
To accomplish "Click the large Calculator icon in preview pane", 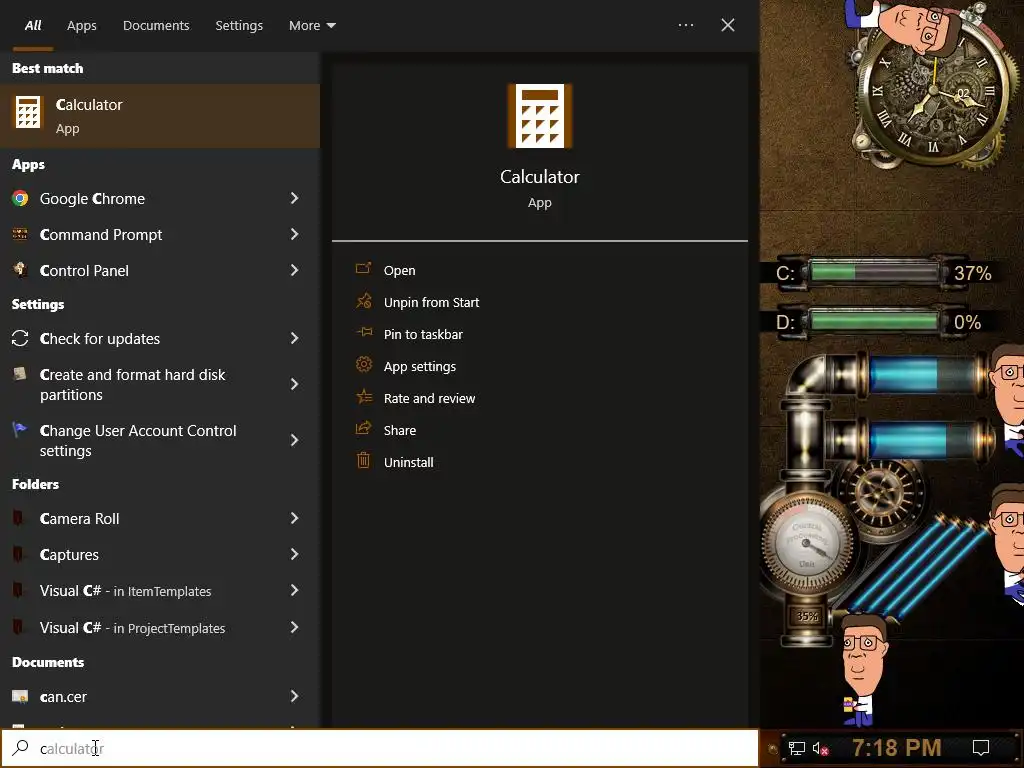I will tap(539, 116).
